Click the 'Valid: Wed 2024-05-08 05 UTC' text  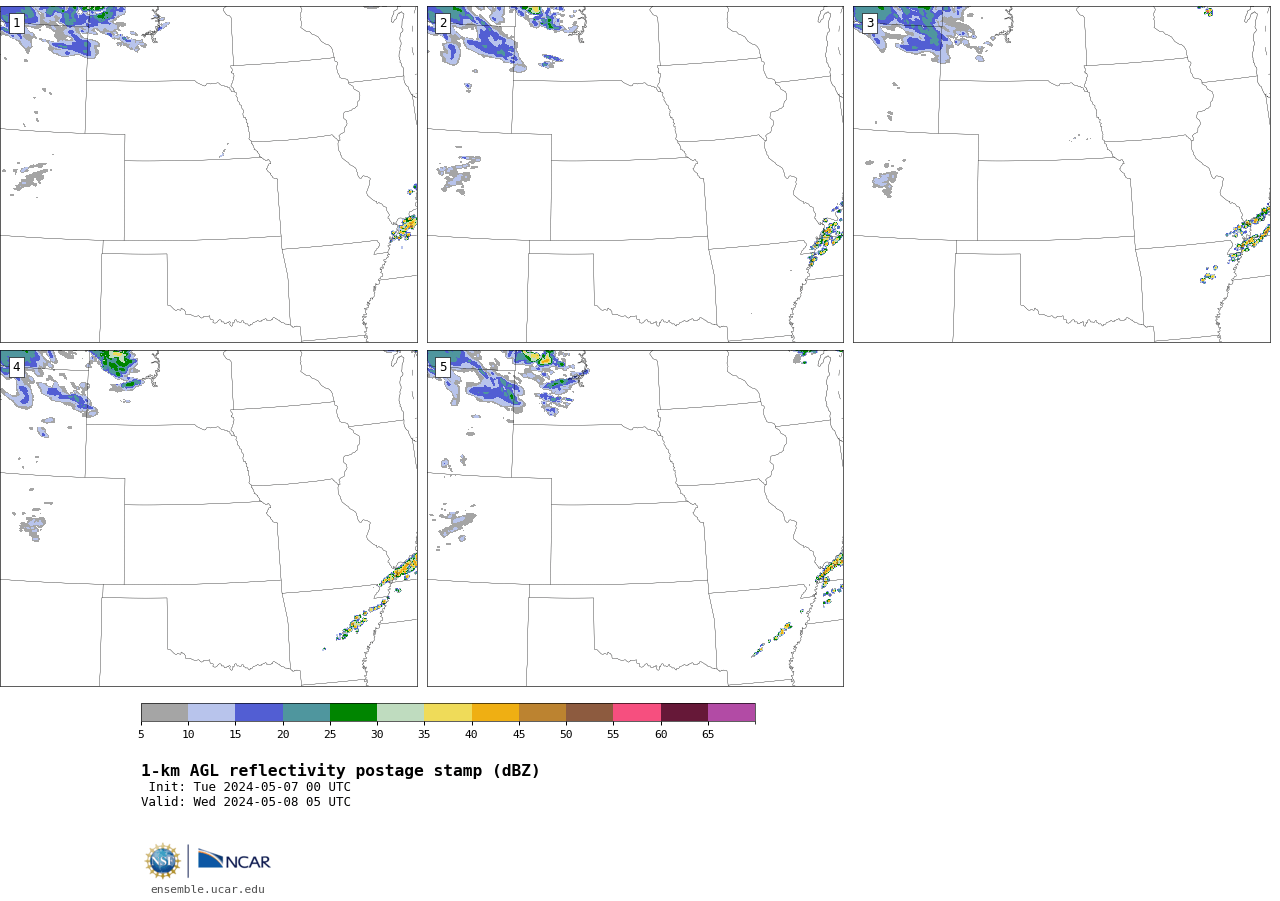pos(246,802)
